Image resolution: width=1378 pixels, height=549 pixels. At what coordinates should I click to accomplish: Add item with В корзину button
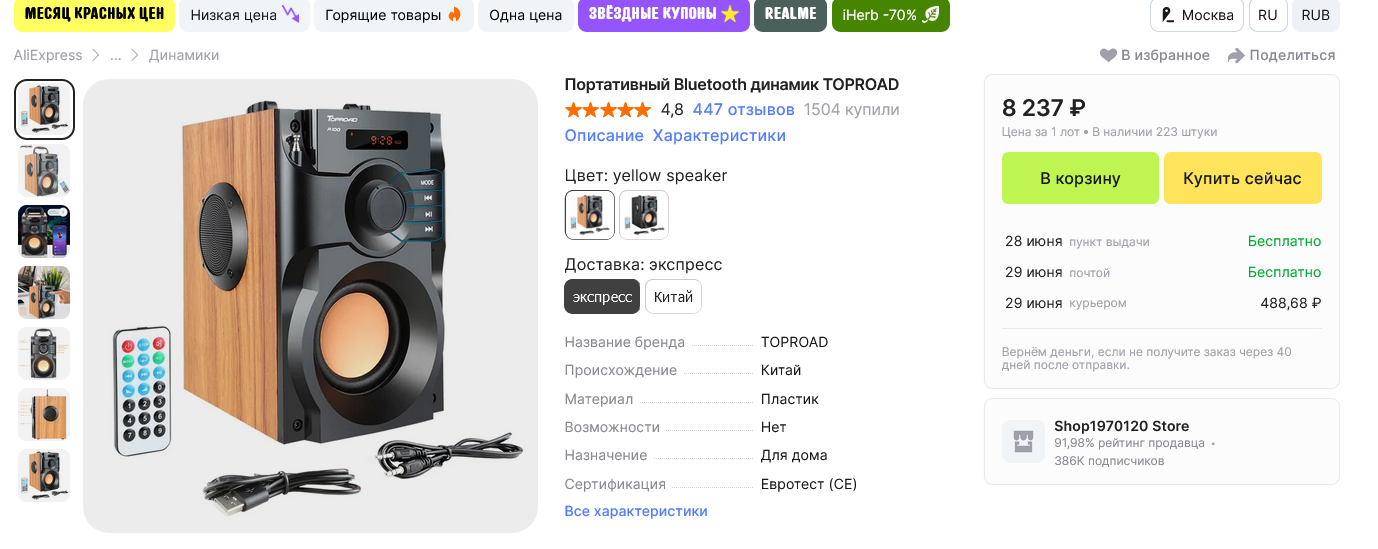(x=1080, y=178)
